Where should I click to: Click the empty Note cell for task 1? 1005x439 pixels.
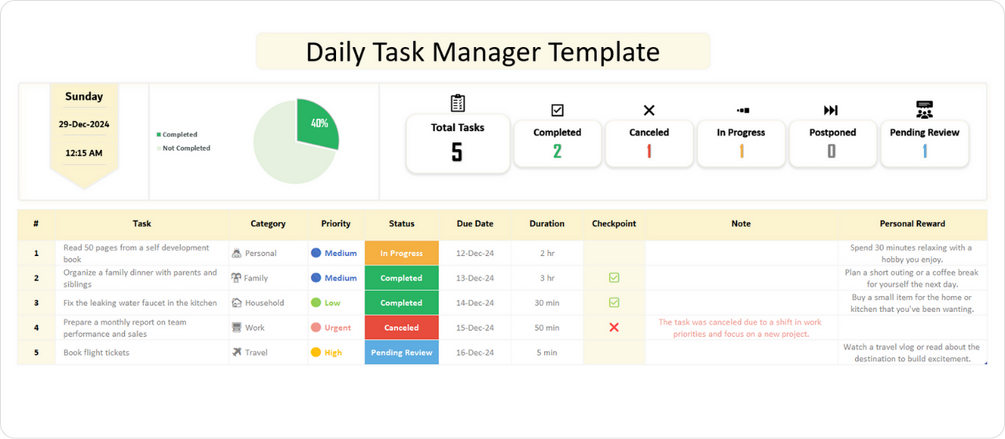coord(741,253)
